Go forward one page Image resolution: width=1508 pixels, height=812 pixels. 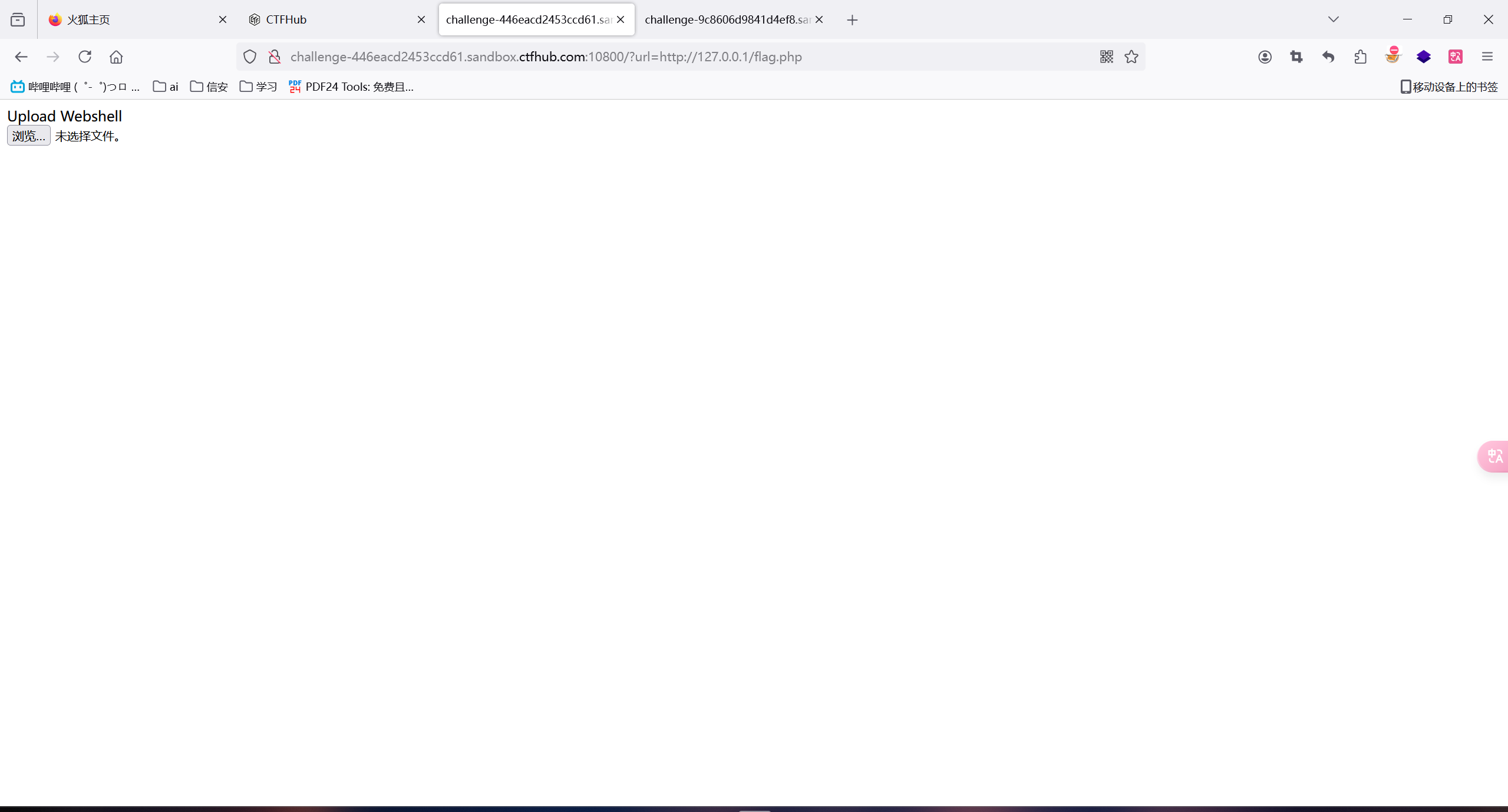click(53, 57)
